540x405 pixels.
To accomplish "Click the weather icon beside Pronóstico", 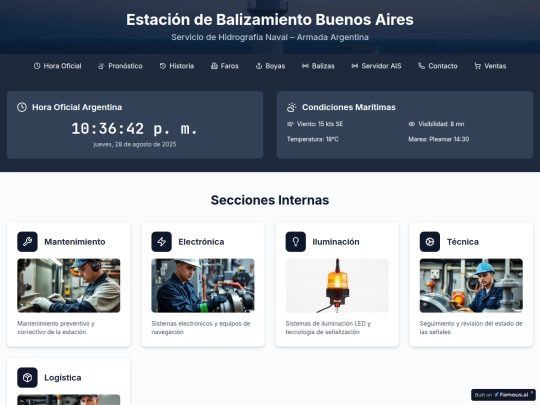I will tap(101, 66).
